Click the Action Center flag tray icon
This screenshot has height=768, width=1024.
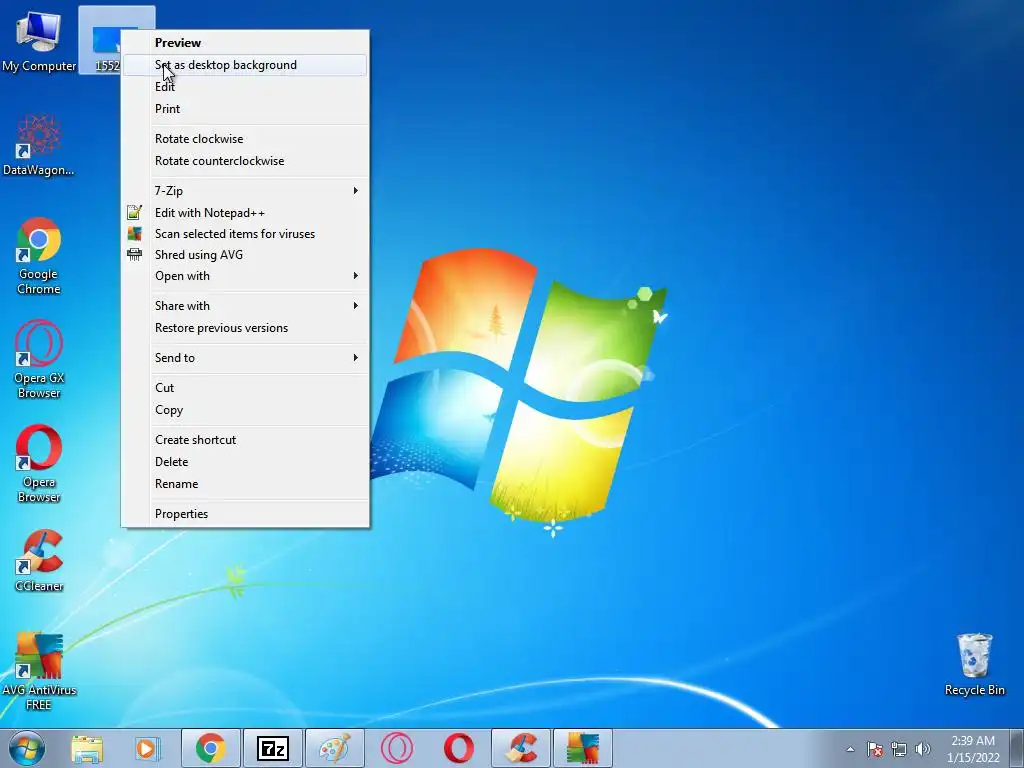875,749
